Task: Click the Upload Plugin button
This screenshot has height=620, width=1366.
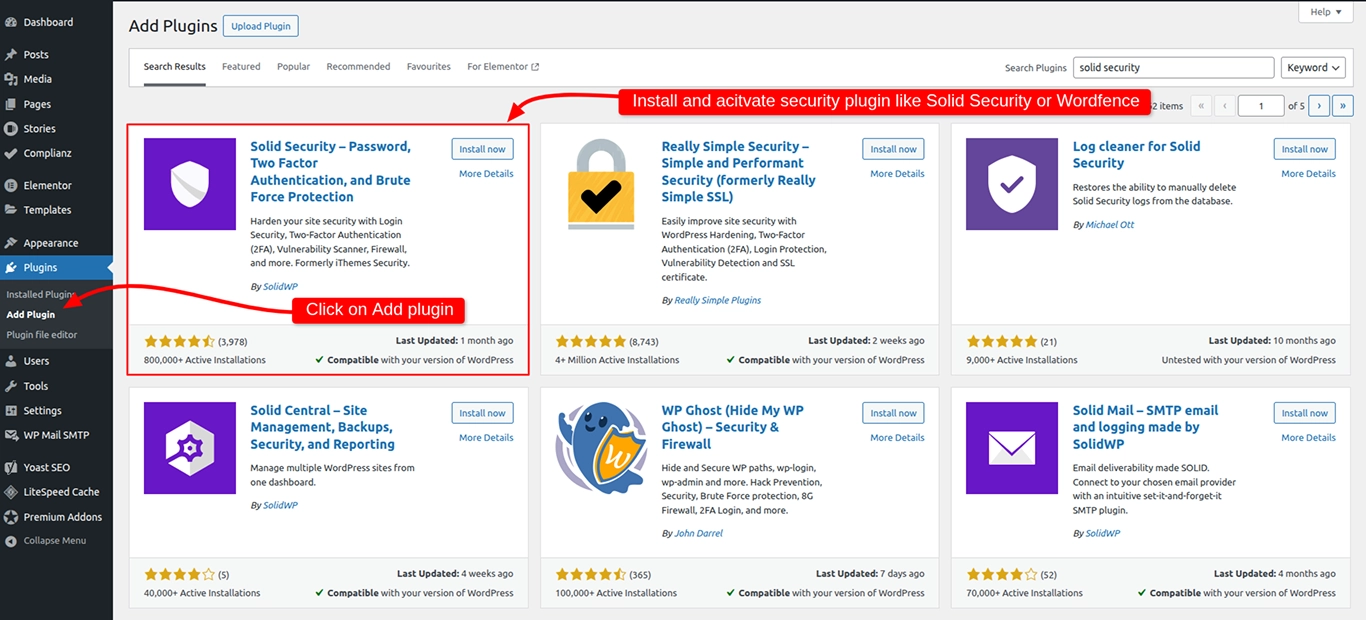Action: [260, 25]
